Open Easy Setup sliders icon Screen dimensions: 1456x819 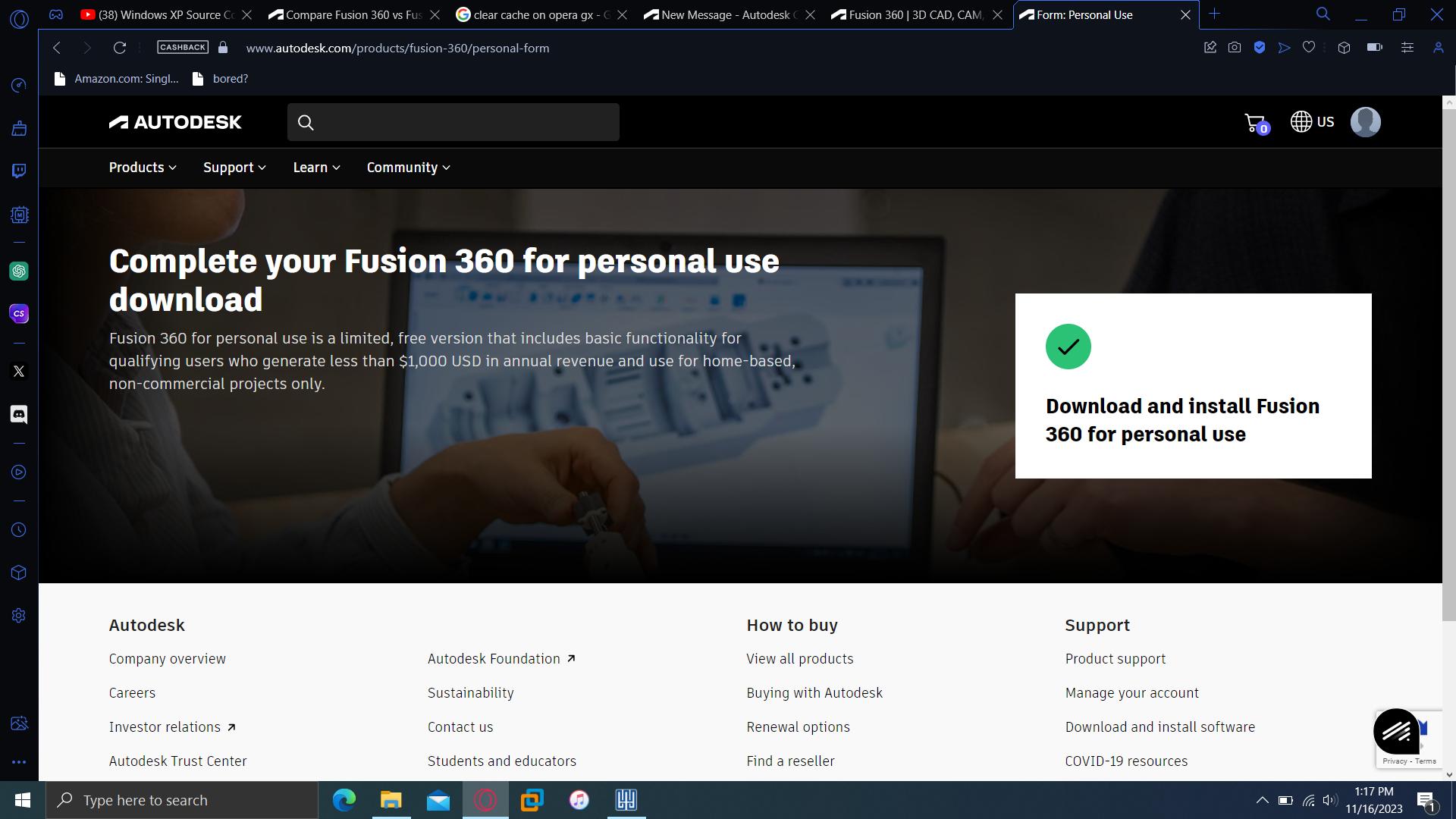pyautogui.click(x=1407, y=48)
